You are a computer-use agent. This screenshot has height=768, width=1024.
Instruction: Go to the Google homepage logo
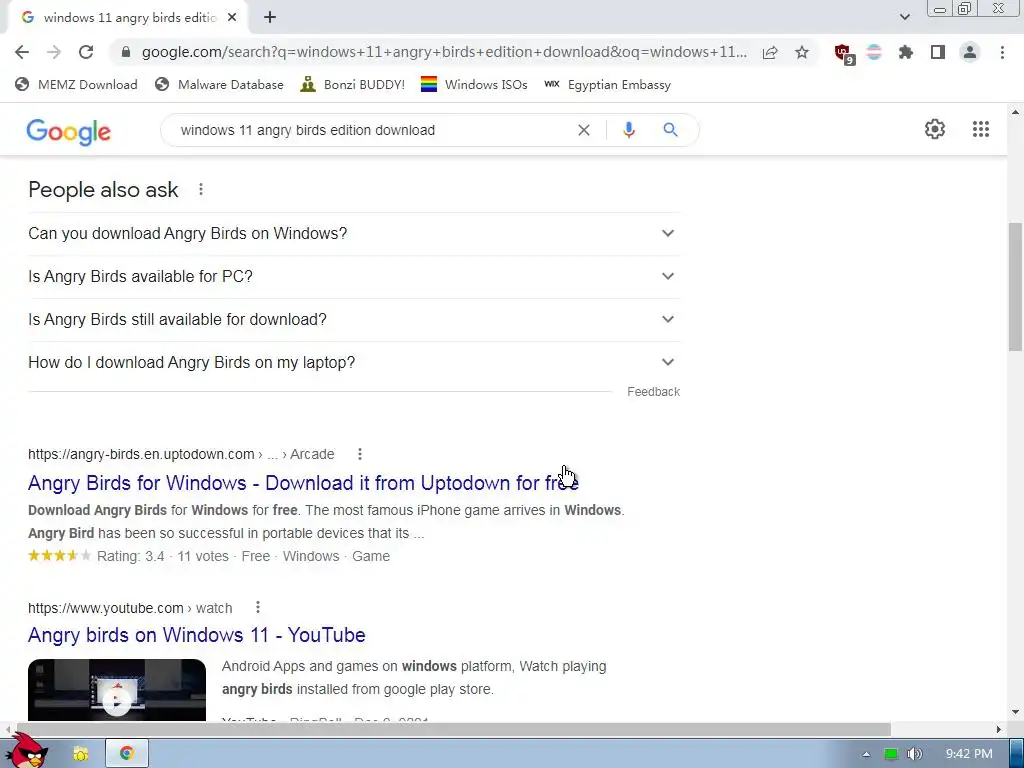[69, 132]
